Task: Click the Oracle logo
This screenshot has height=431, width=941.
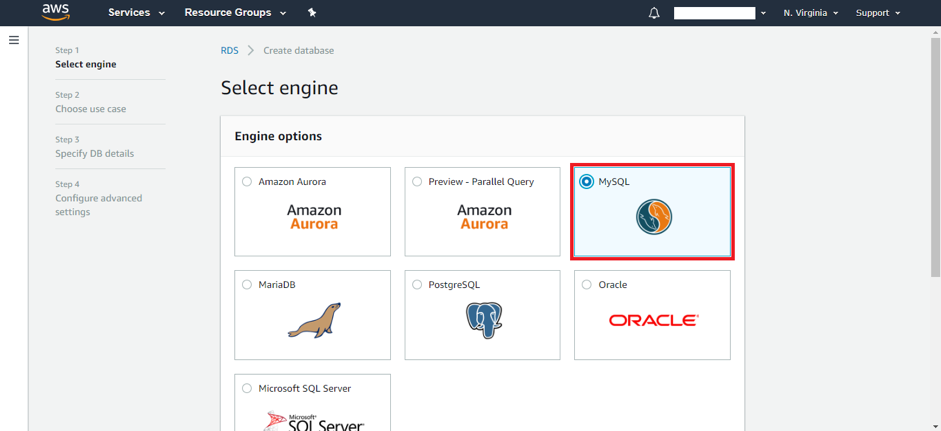Action: pyautogui.click(x=654, y=321)
